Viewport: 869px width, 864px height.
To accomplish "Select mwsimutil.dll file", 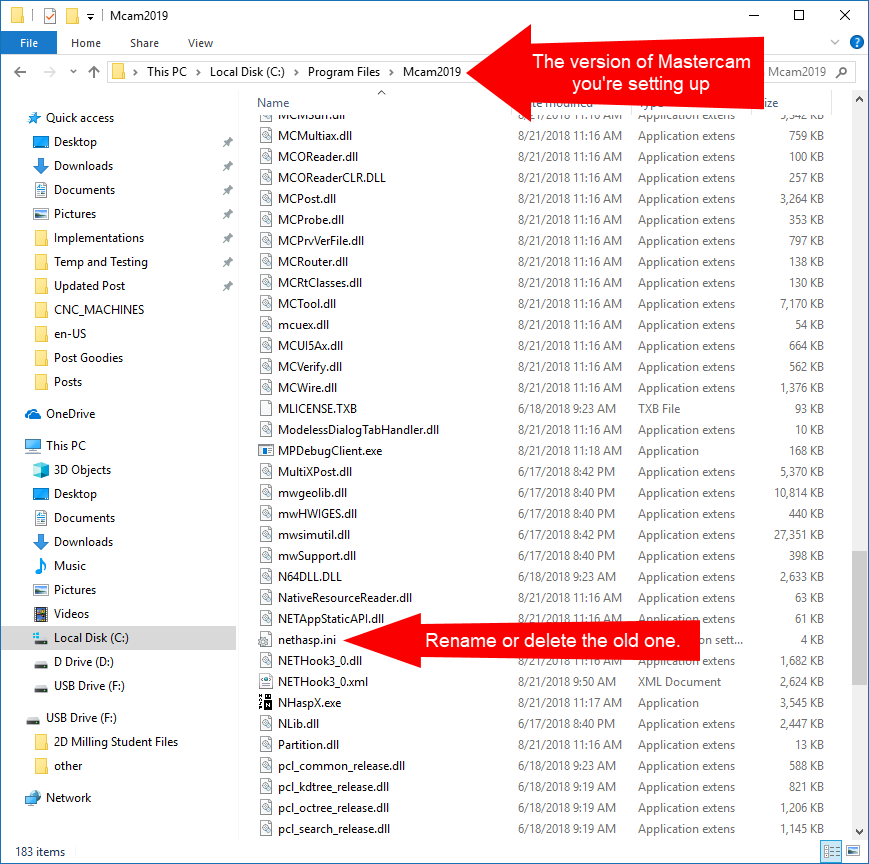I will 314,535.
